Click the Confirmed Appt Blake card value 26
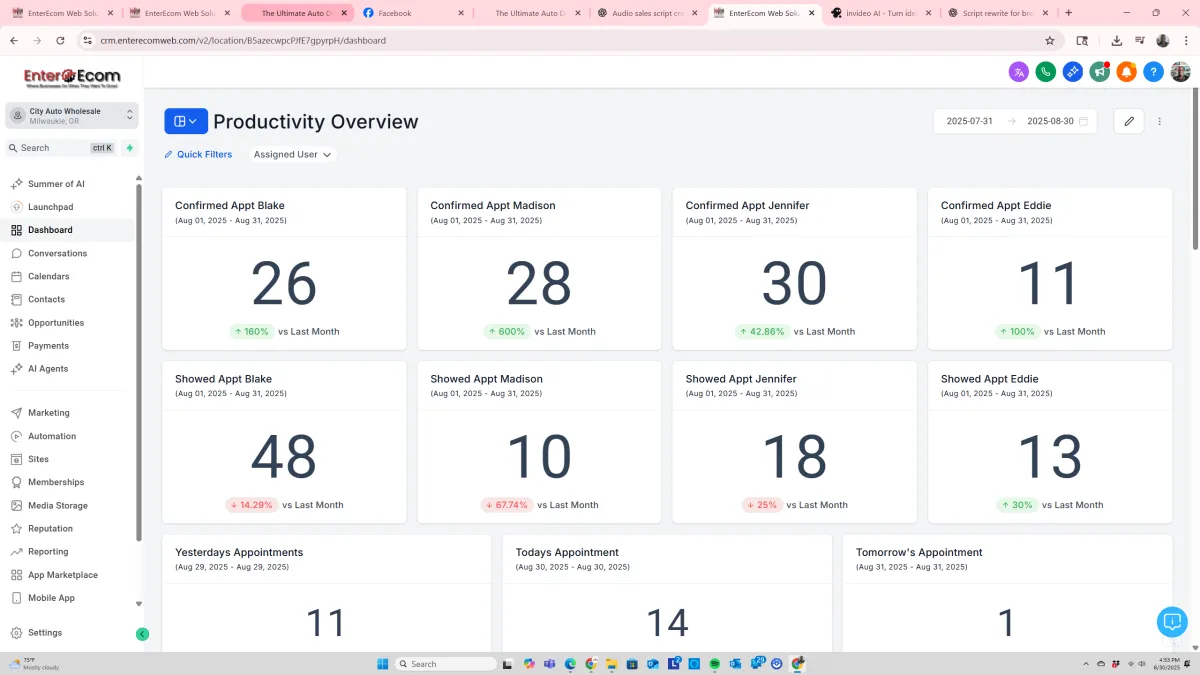This screenshot has height=675, width=1200. (284, 285)
